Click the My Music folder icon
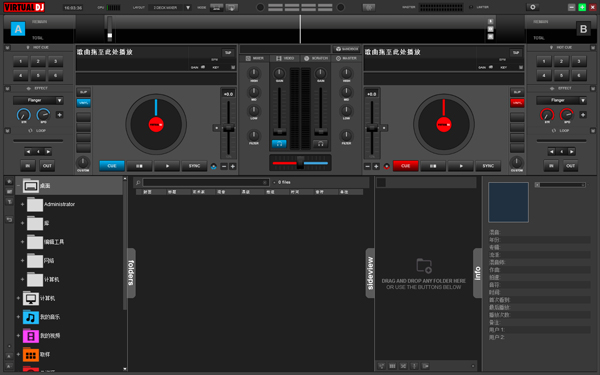 coord(31,317)
